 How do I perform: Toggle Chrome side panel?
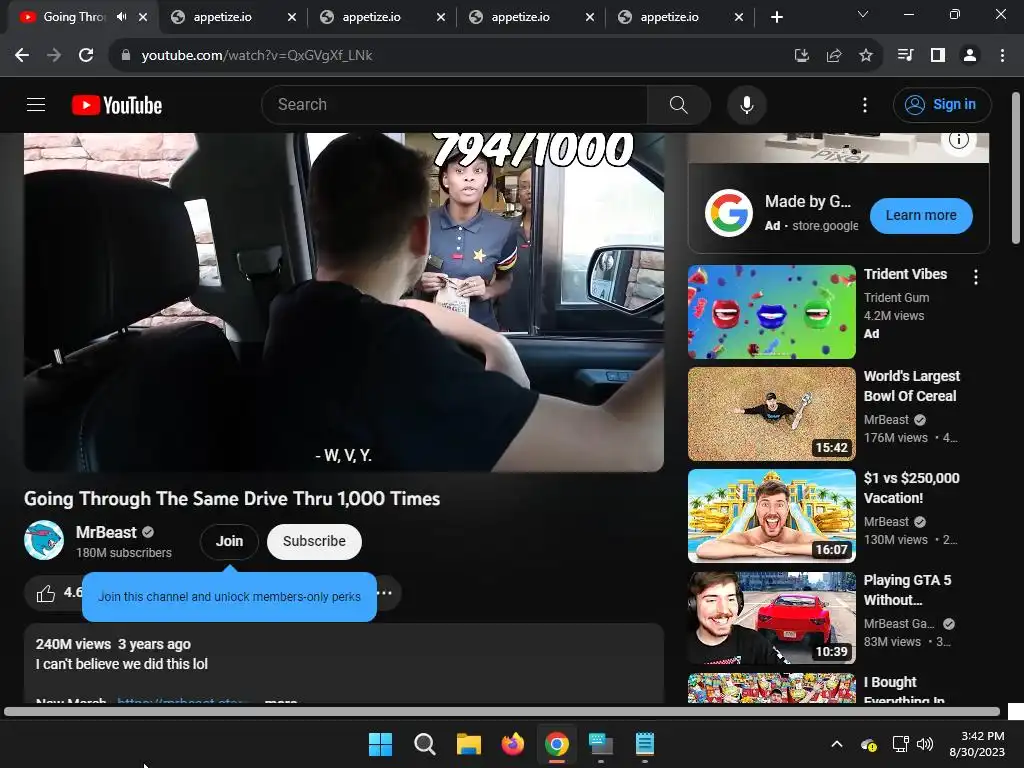coord(938,56)
